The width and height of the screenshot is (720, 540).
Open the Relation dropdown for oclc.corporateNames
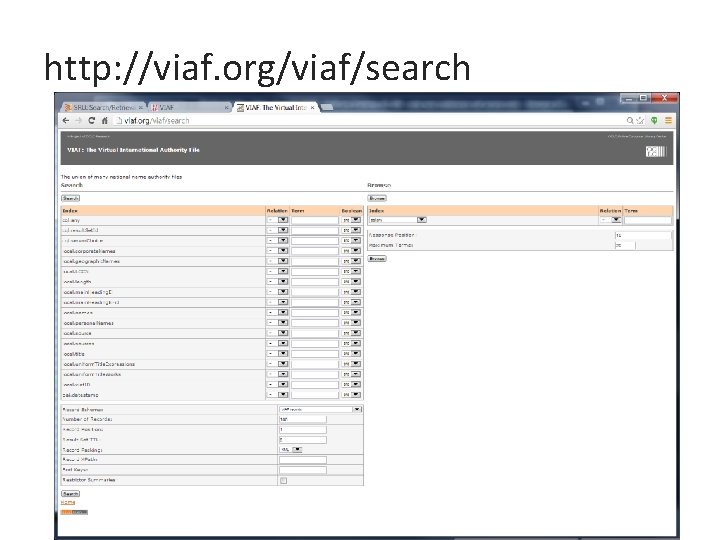[277, 251]
